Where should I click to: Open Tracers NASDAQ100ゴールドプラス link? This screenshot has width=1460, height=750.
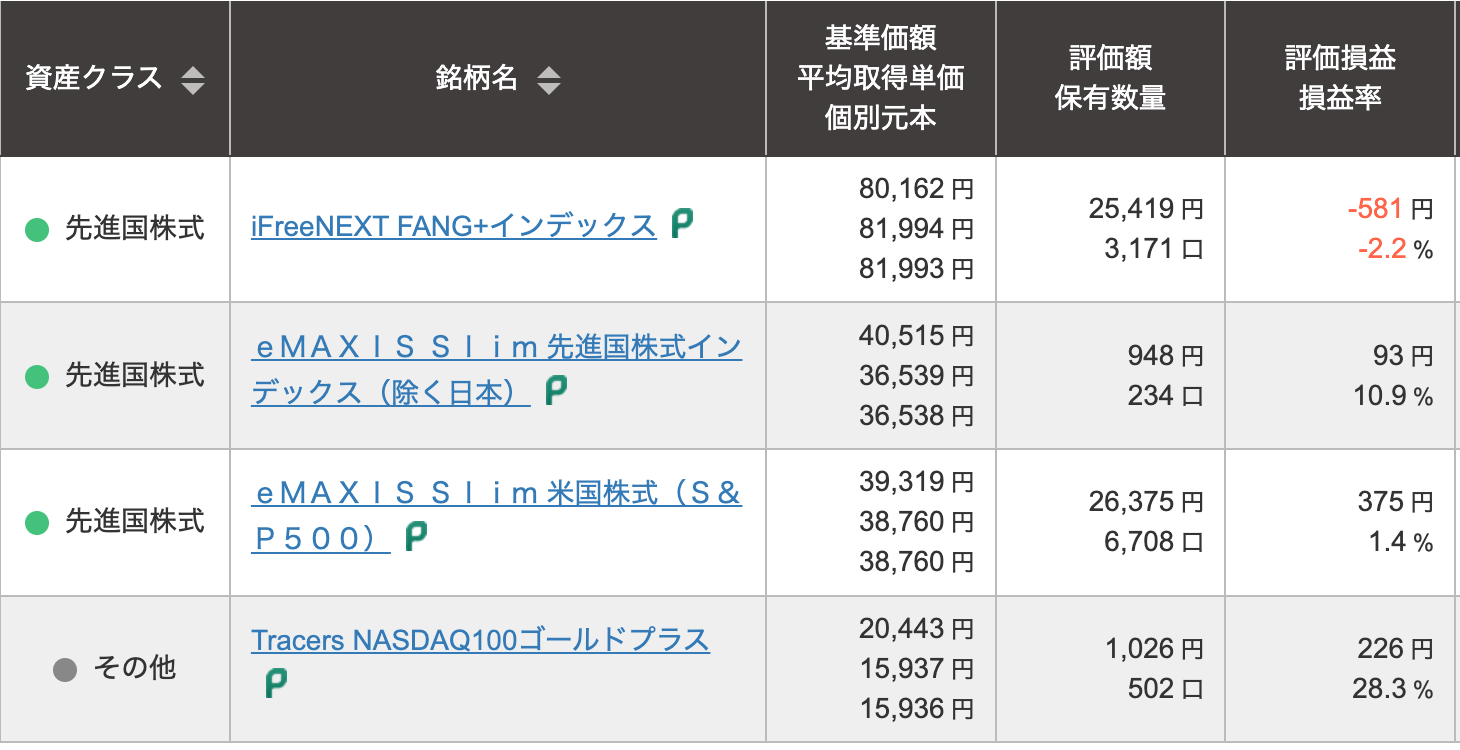pos(480,640)
